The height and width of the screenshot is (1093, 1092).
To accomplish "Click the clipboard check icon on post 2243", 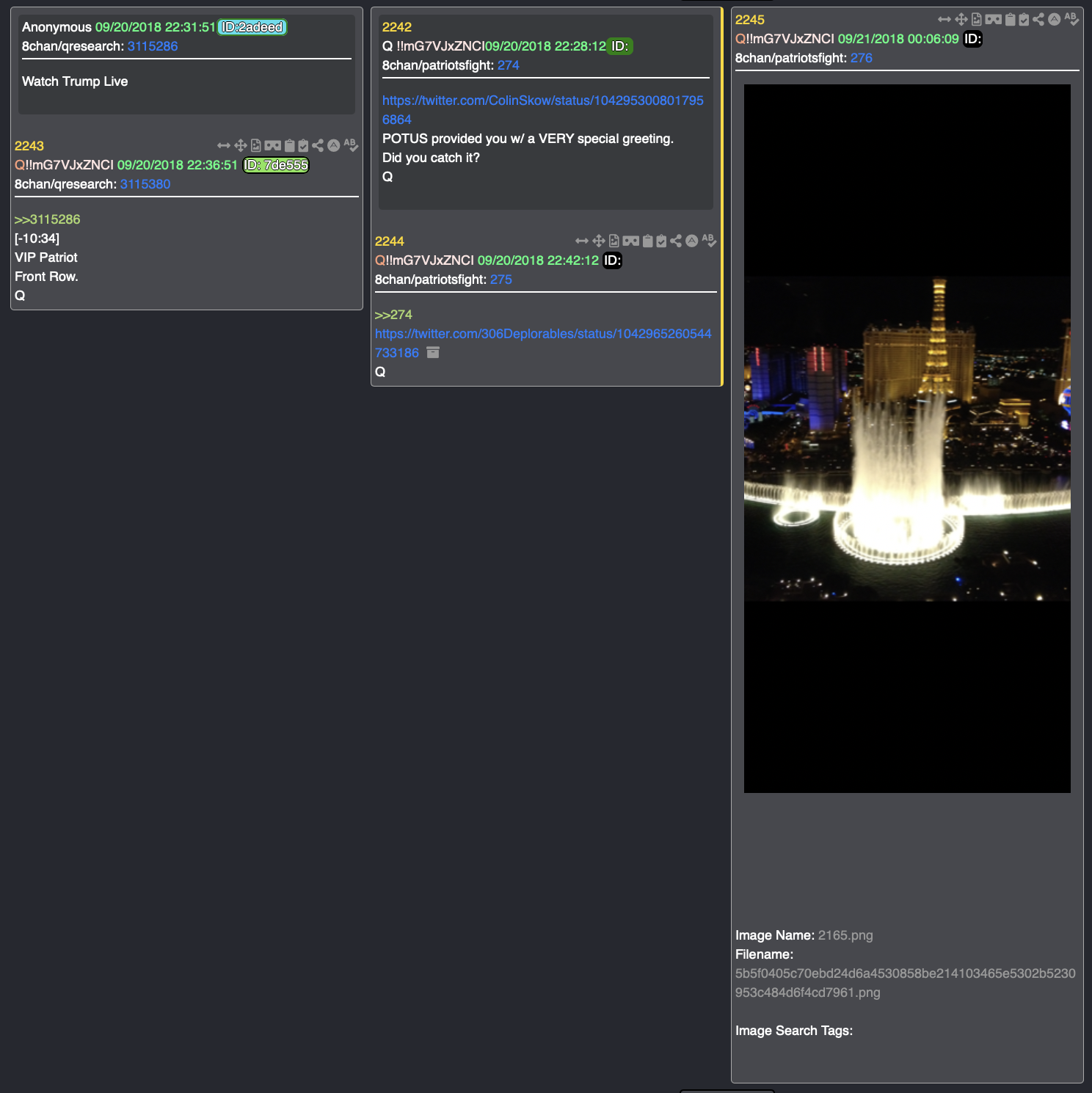I will coord(303,146).
